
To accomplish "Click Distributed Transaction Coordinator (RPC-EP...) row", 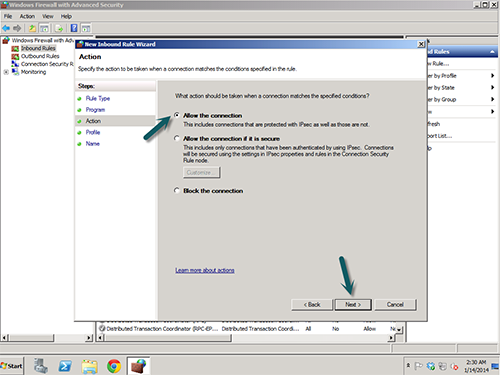I will click(x=248, y=329).
